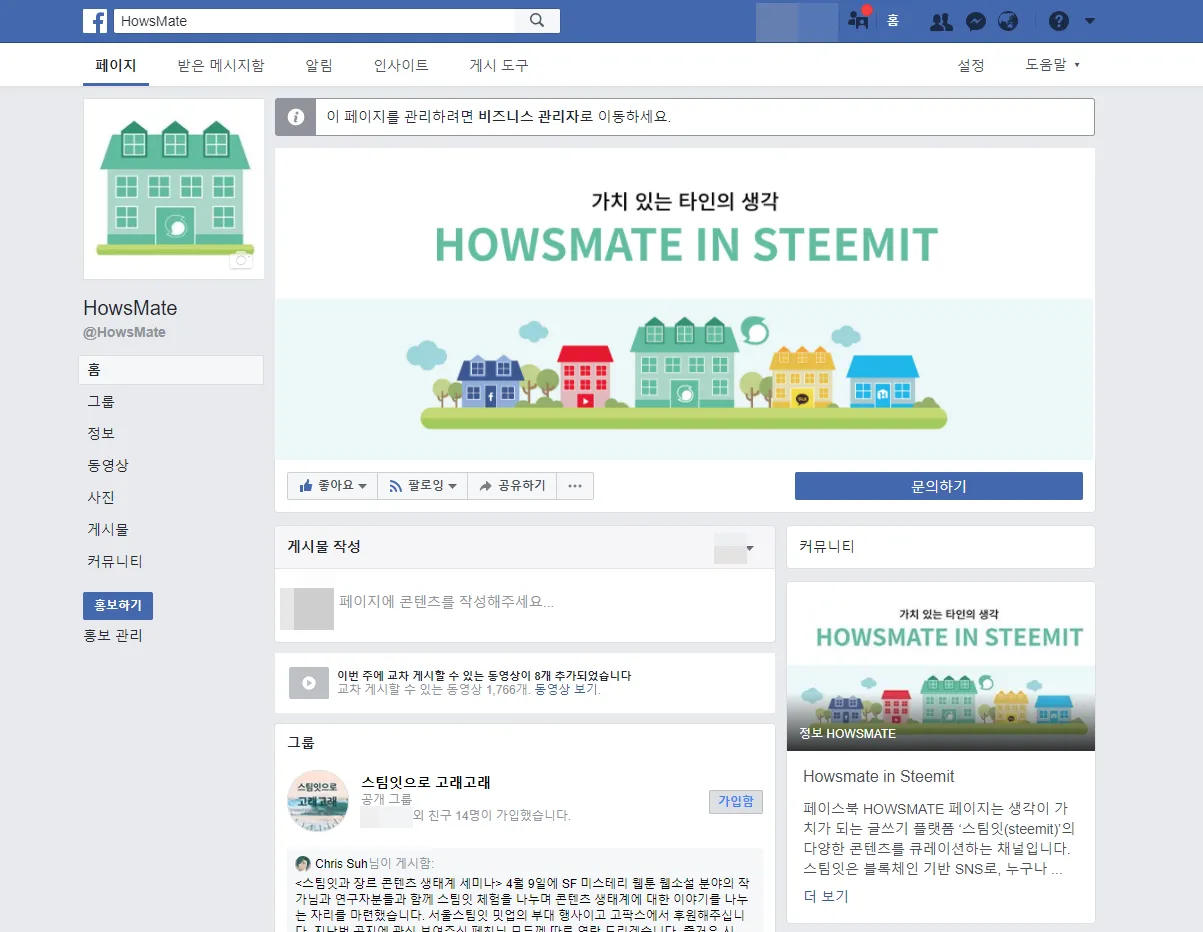Viewport: 1203px width, 932px height.
Task: Click the notification icon with red badge
Action: tap(859, 19)
